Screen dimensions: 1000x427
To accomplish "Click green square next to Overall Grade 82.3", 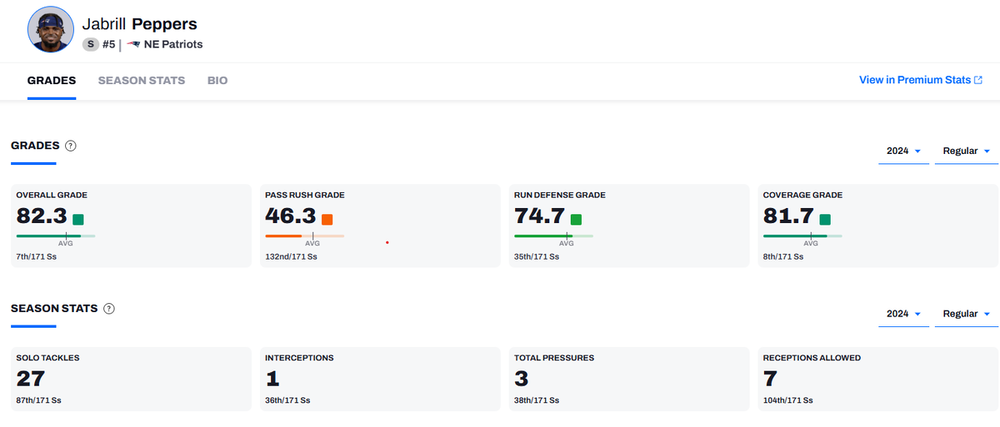I will (78, 219).
